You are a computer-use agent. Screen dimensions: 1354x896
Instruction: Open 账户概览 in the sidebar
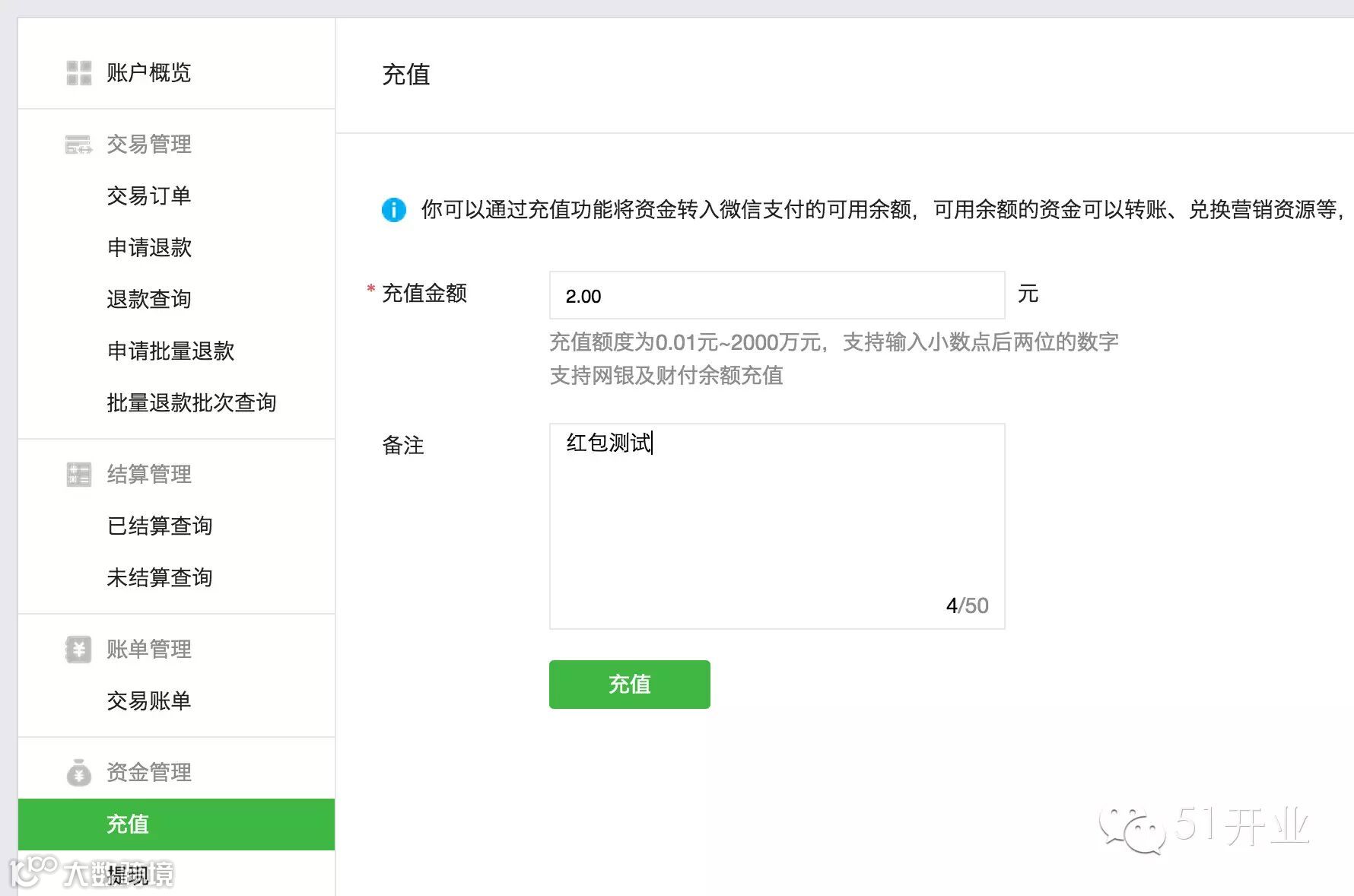[x=148, y=73]
